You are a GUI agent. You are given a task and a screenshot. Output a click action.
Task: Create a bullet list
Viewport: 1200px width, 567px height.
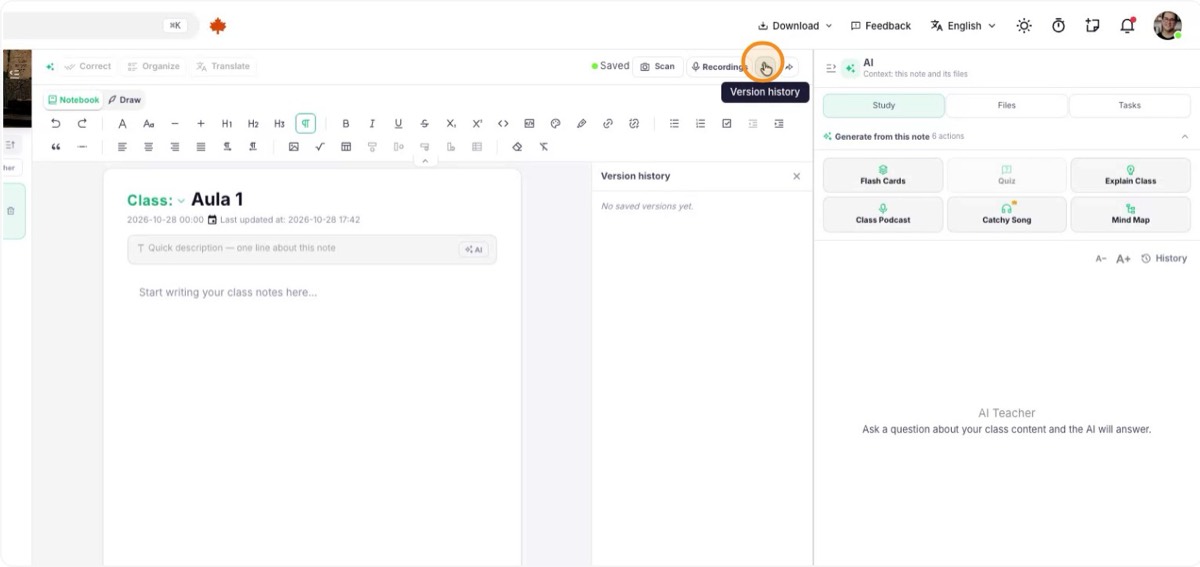pyautogui.click(x=674, y=124)
